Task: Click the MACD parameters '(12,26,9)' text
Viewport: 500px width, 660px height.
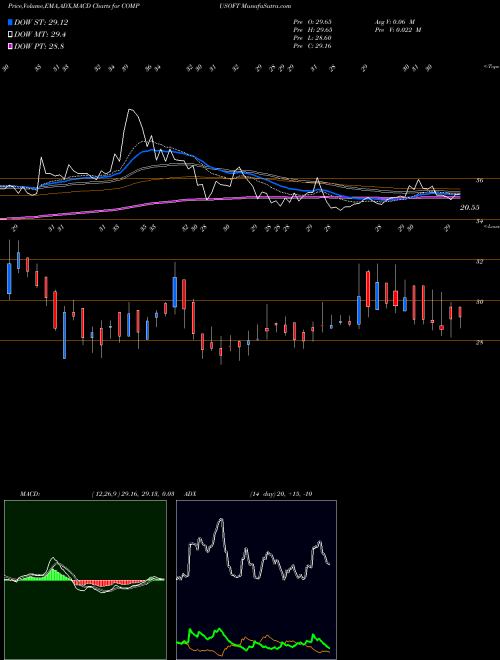Action: (x=105, y=494)
